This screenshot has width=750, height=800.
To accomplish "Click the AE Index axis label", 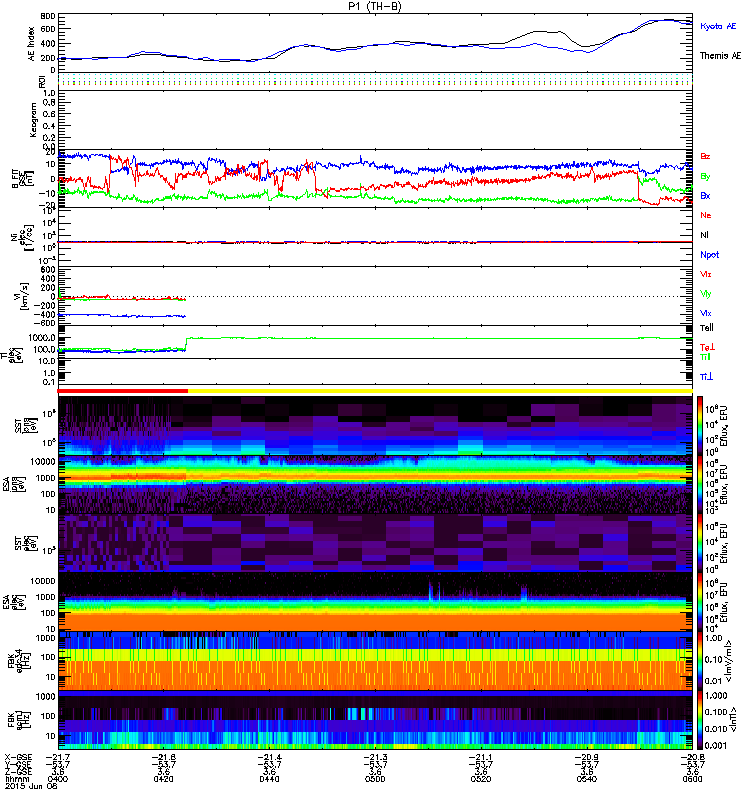I will pyautogui.click(x=31, y=44).
